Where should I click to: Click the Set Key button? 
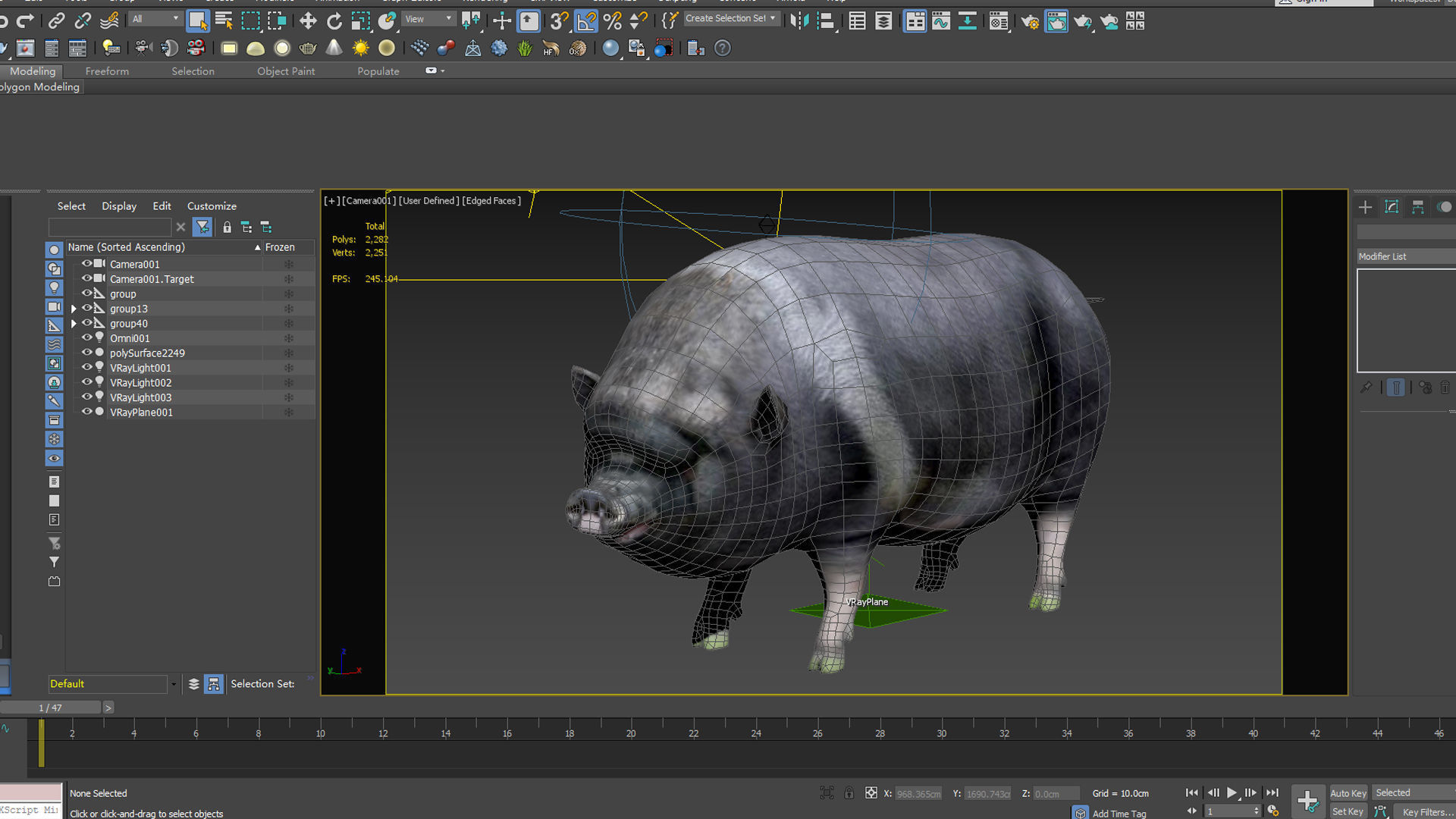[1348, 811]
